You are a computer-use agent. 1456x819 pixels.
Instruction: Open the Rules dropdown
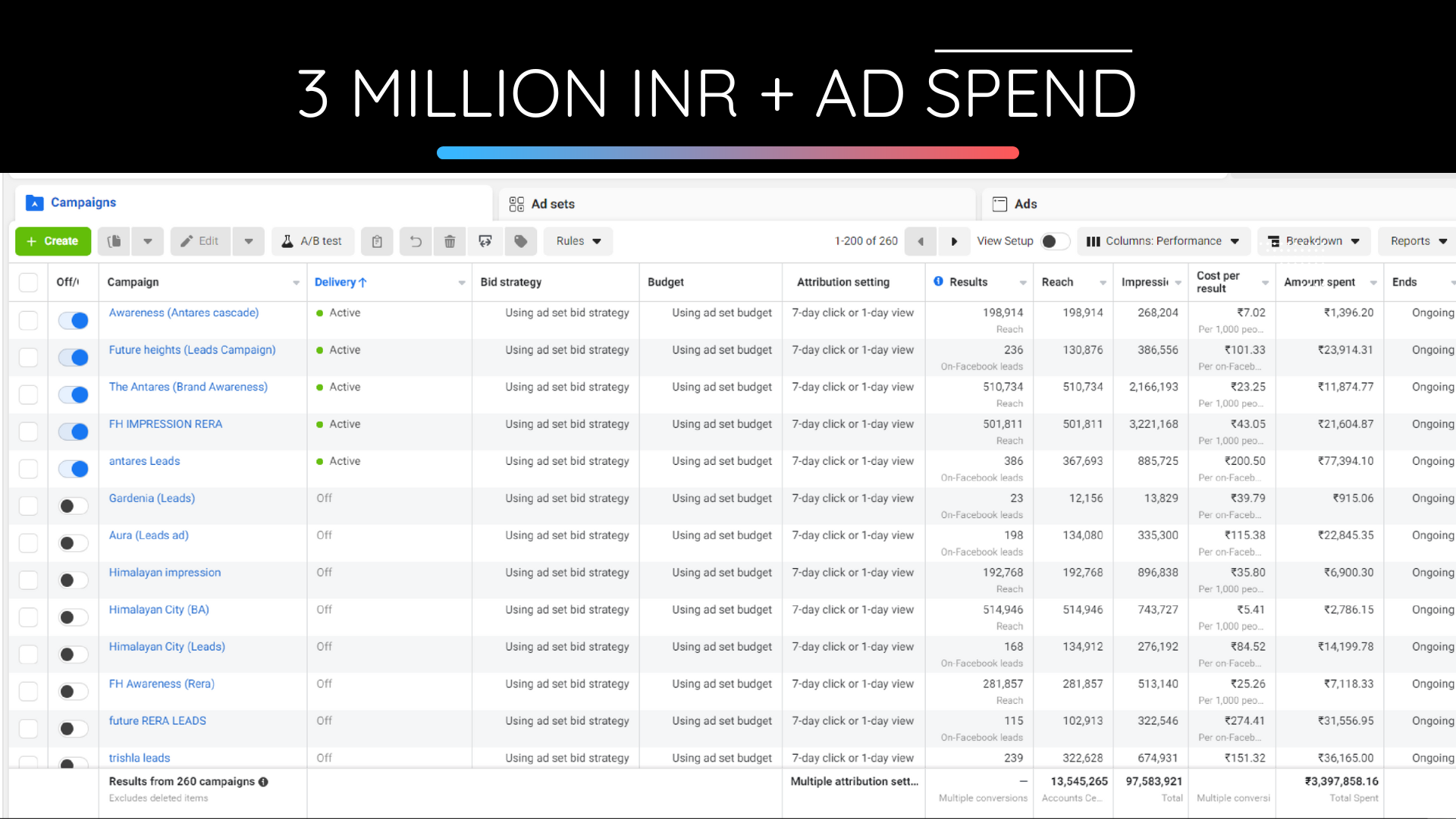click(578, 241)
